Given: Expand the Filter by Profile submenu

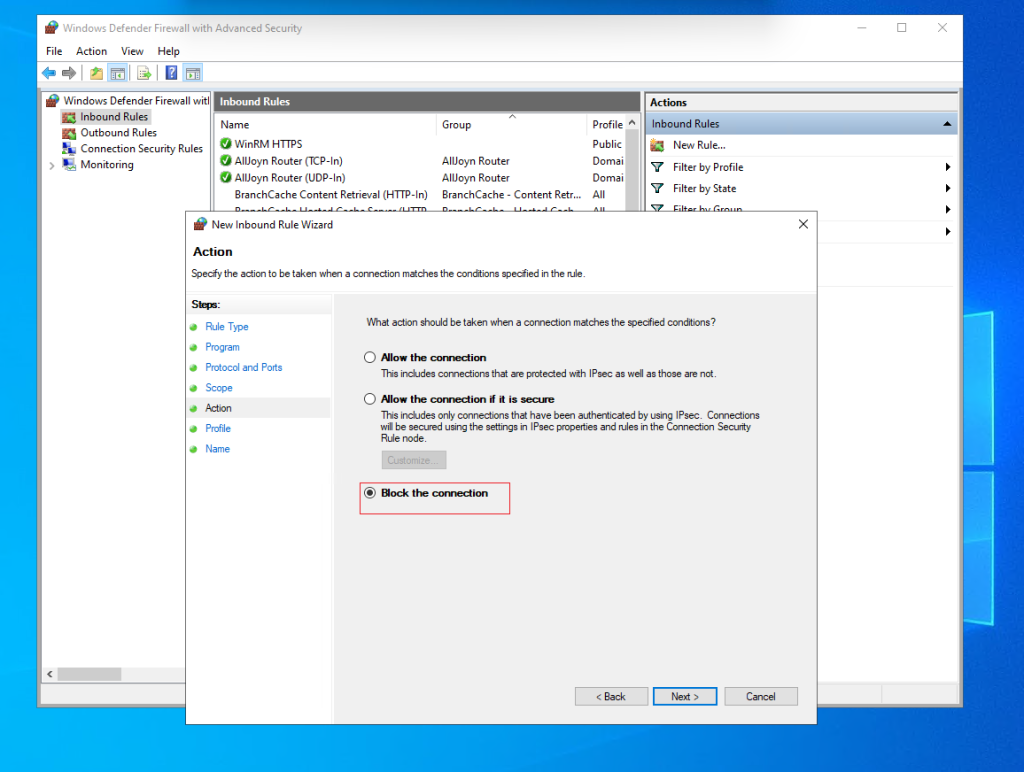Looking at the screenshot, I should pos(947,167).
